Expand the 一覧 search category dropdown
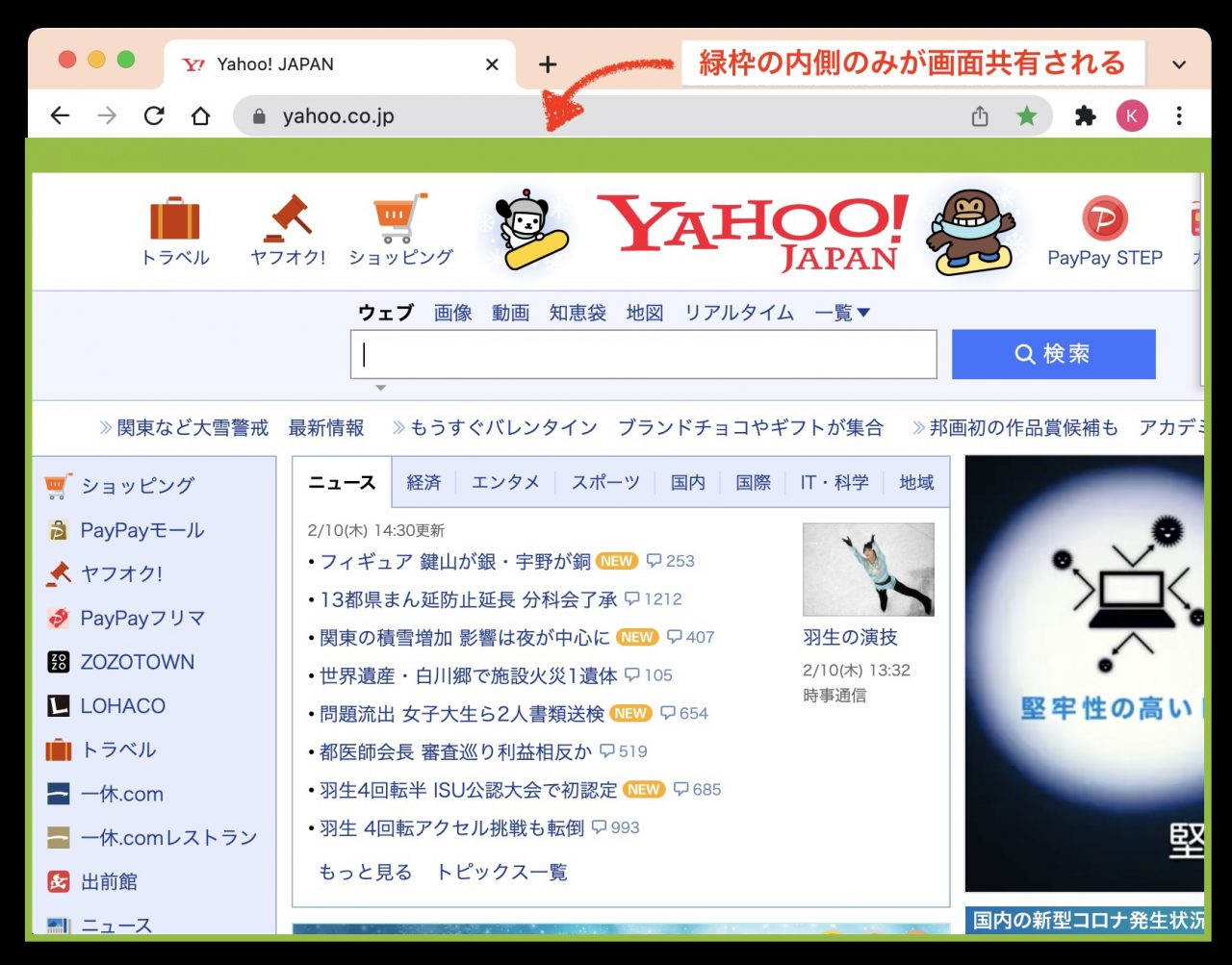 (x=842, y=313)
